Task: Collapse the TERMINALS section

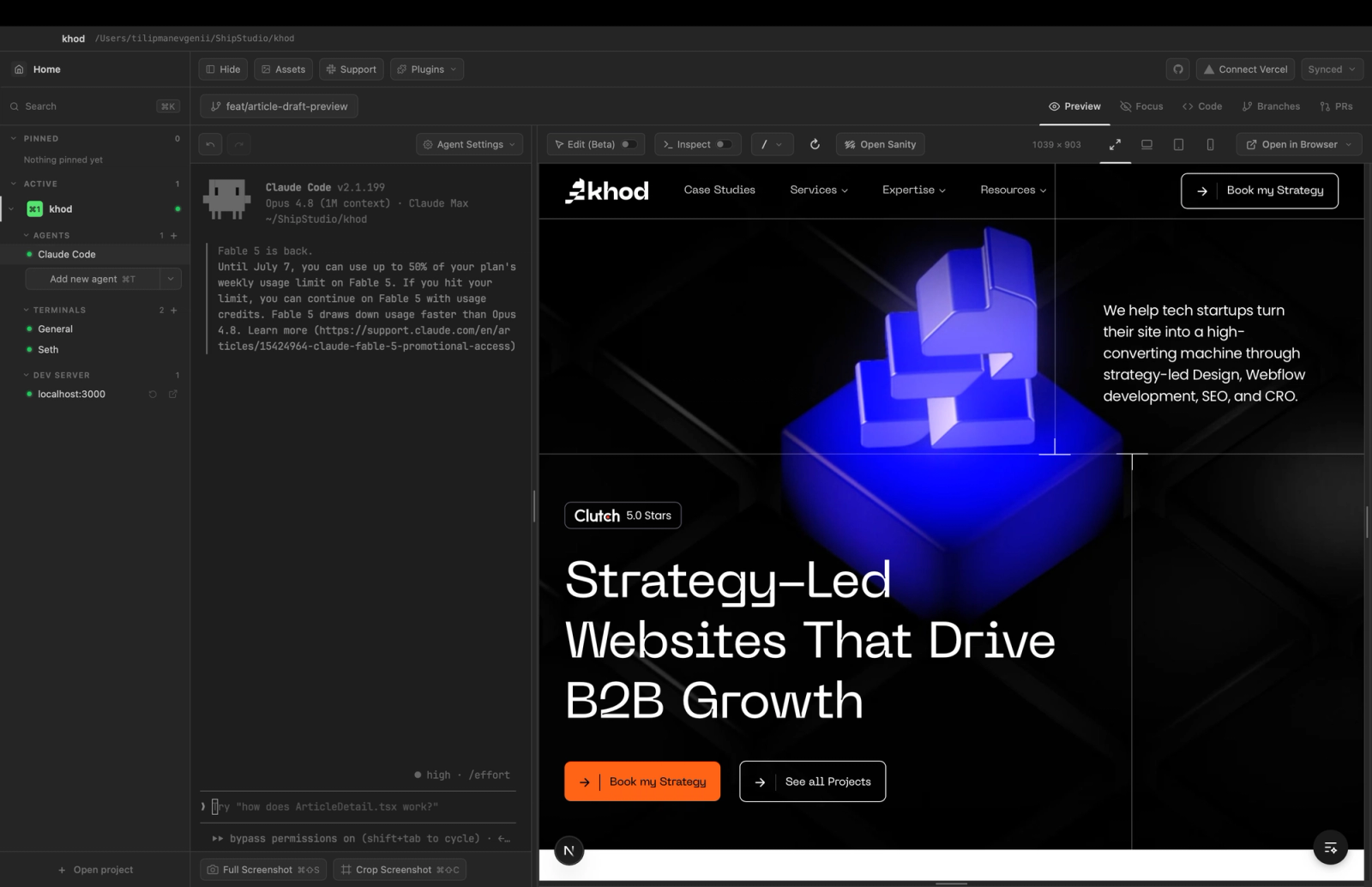Action: (26, 310)
